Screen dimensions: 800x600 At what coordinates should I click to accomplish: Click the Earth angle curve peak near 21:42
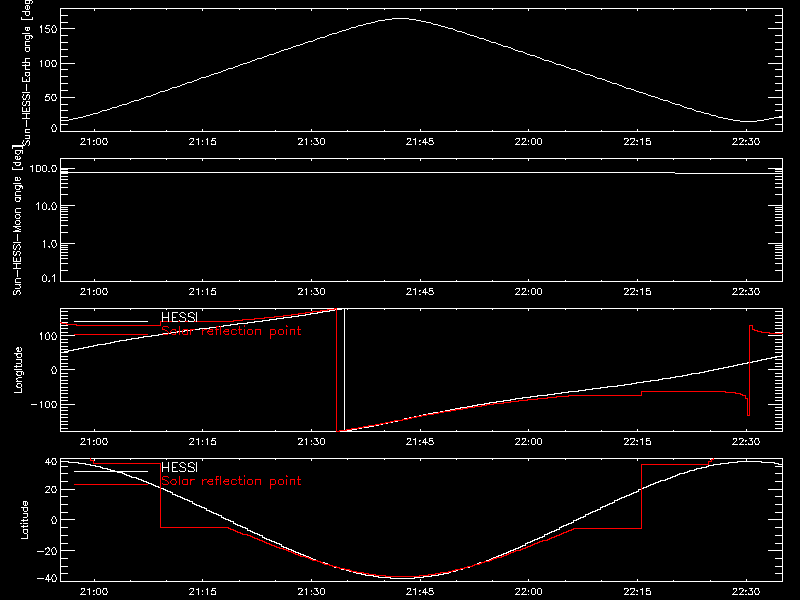click(401, 18)
